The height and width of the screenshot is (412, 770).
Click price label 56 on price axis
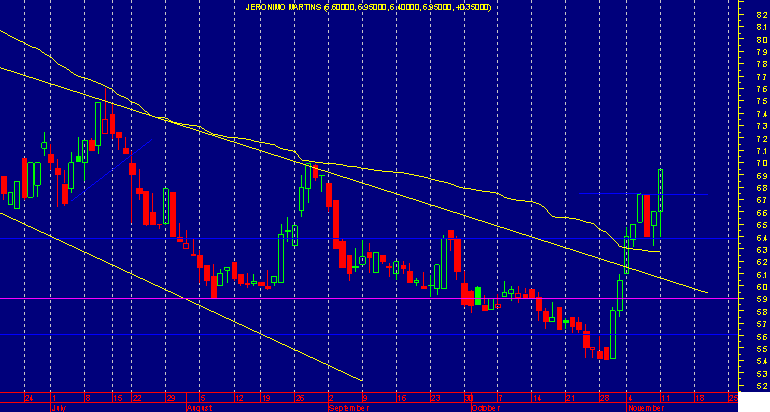(x=762, y=337)
